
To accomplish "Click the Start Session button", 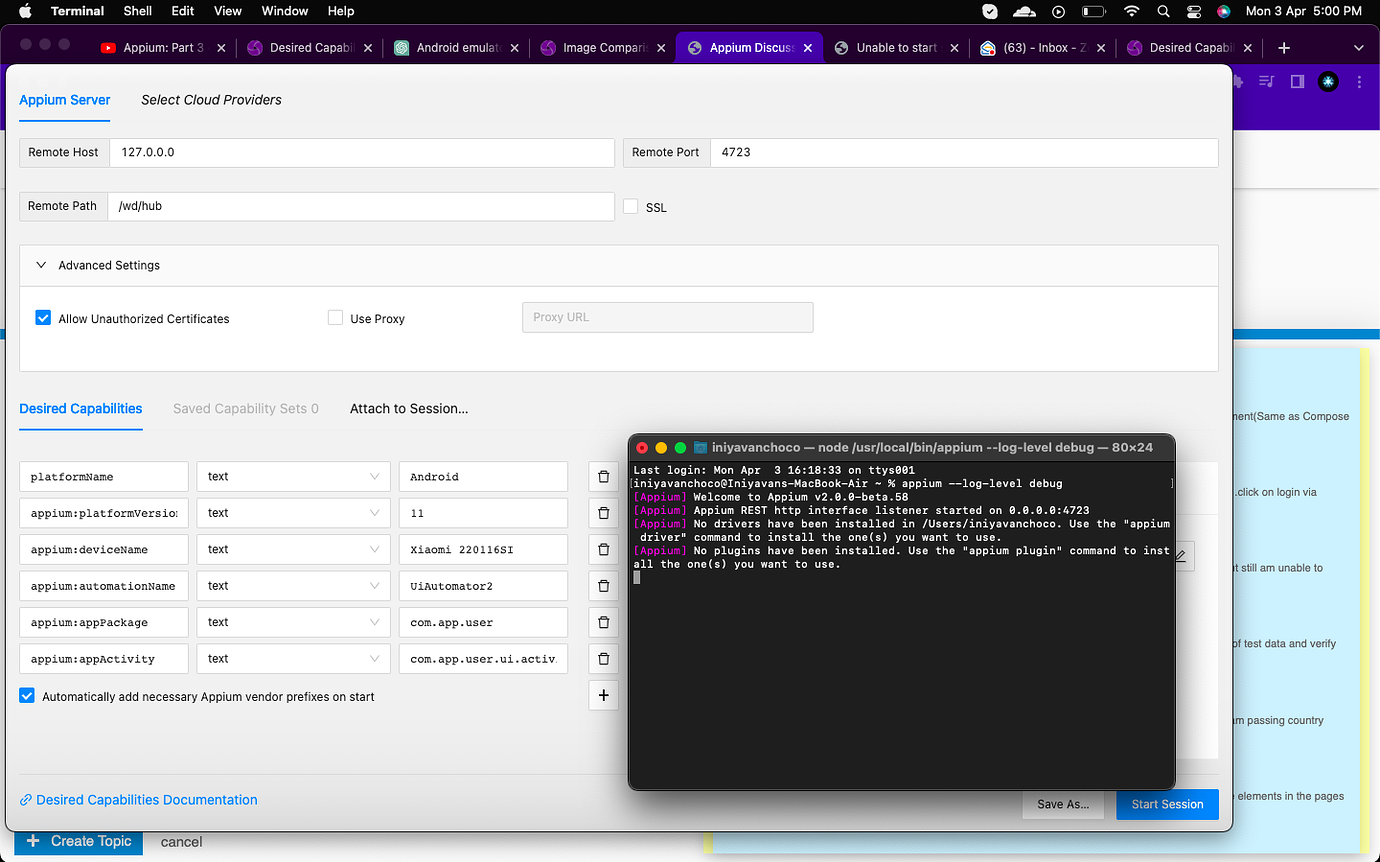I will (x=1167, y=804).
